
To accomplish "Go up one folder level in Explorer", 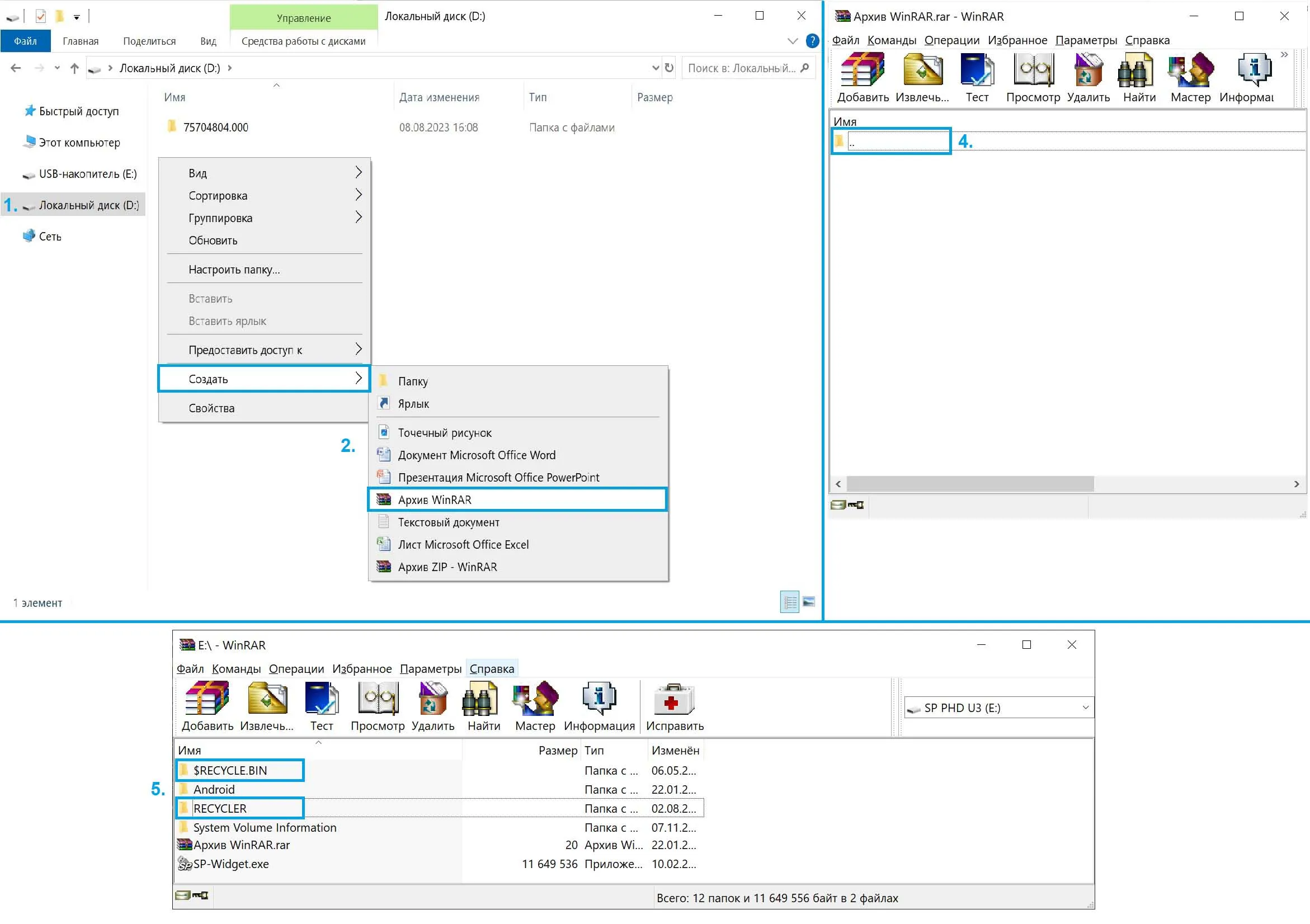I will tap(74, 68).
